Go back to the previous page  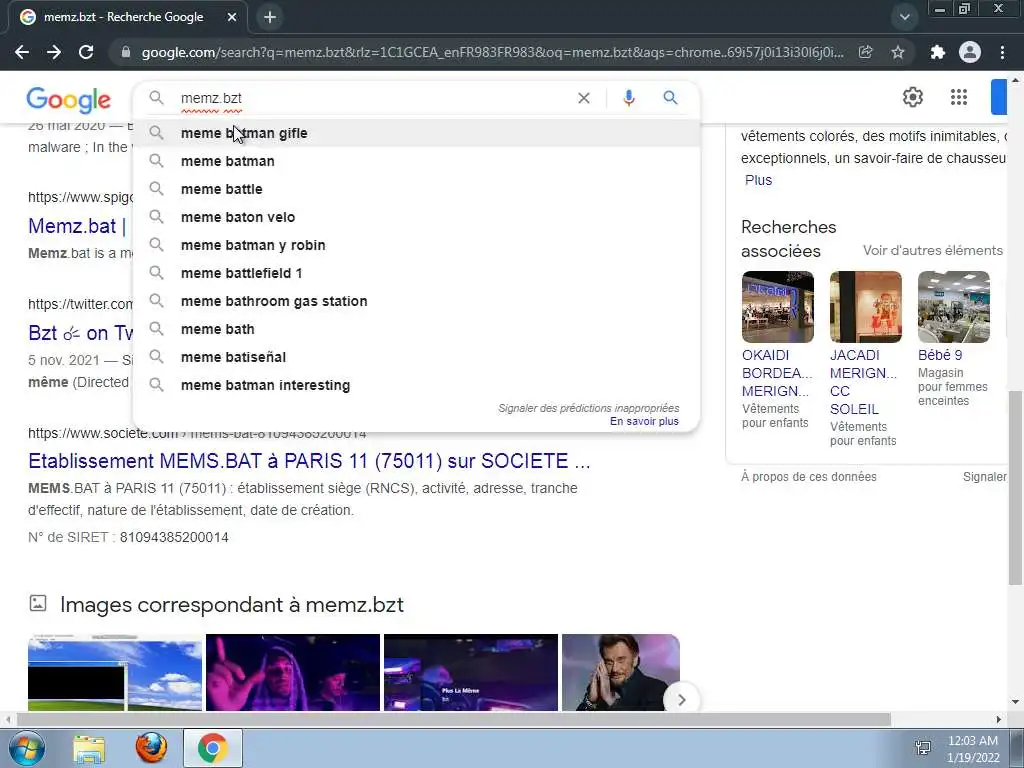(x=22, y=52)
